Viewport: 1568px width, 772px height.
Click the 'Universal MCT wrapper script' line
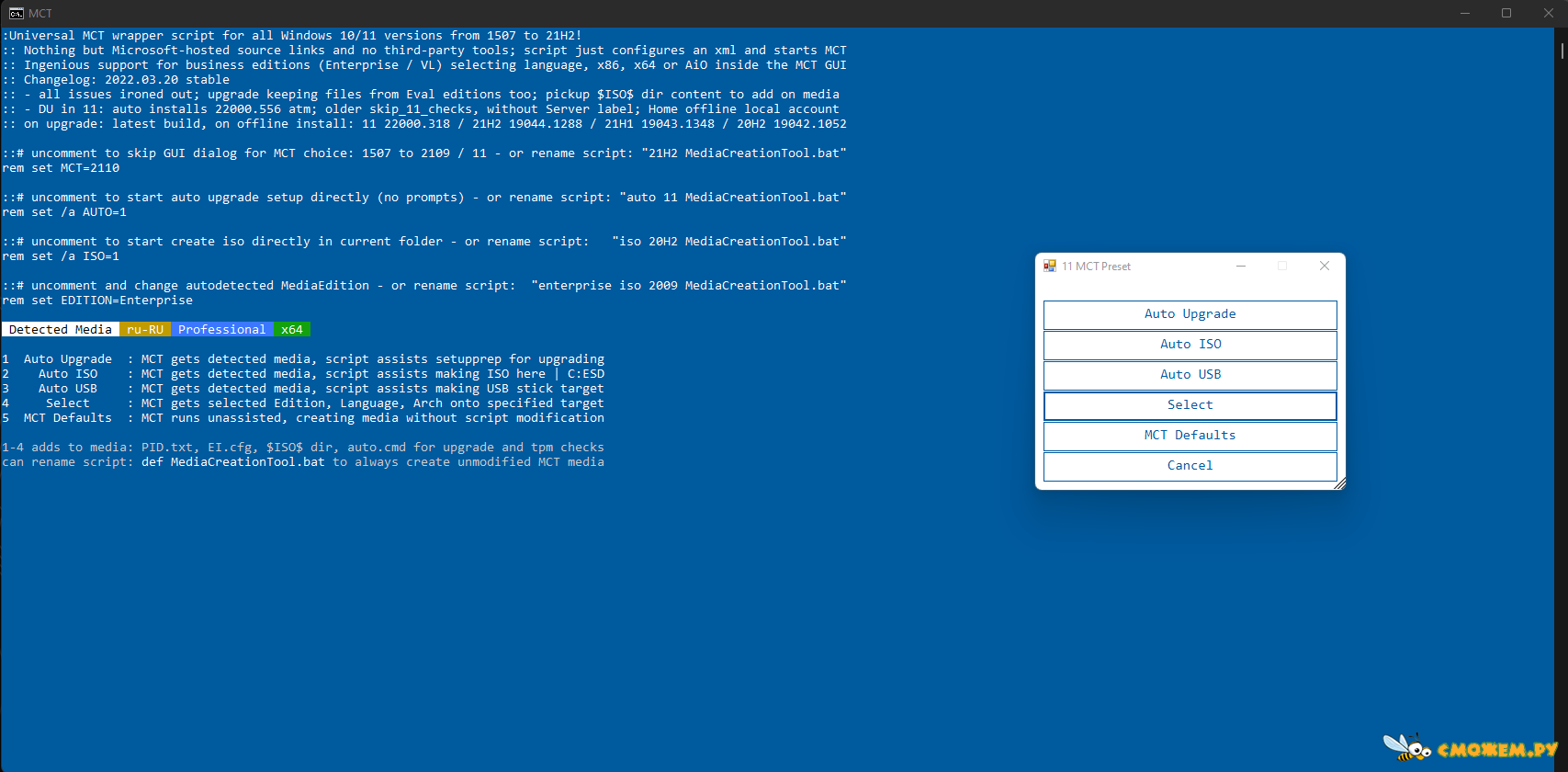coord(292,36)
